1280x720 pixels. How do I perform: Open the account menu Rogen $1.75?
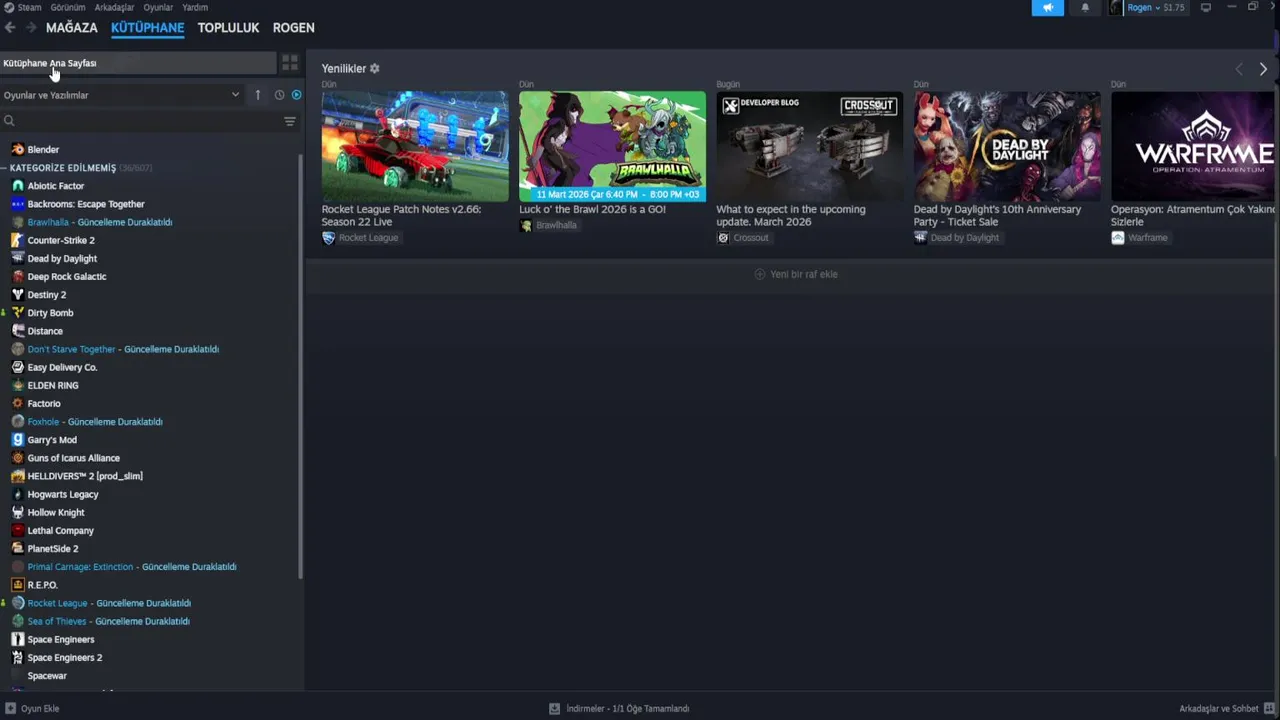(1148, 8)
